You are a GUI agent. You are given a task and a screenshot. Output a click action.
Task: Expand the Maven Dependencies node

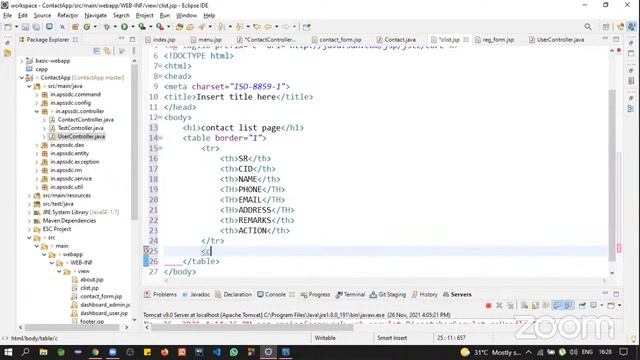click(29, 221)
